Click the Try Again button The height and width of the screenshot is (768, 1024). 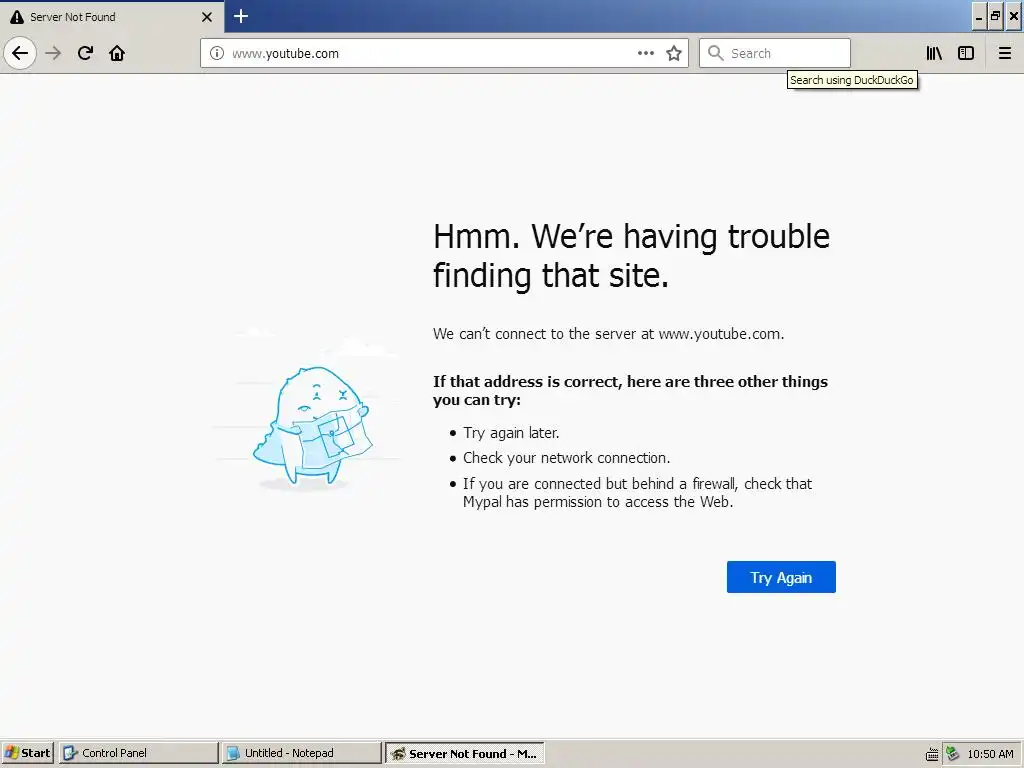(781, 577)
